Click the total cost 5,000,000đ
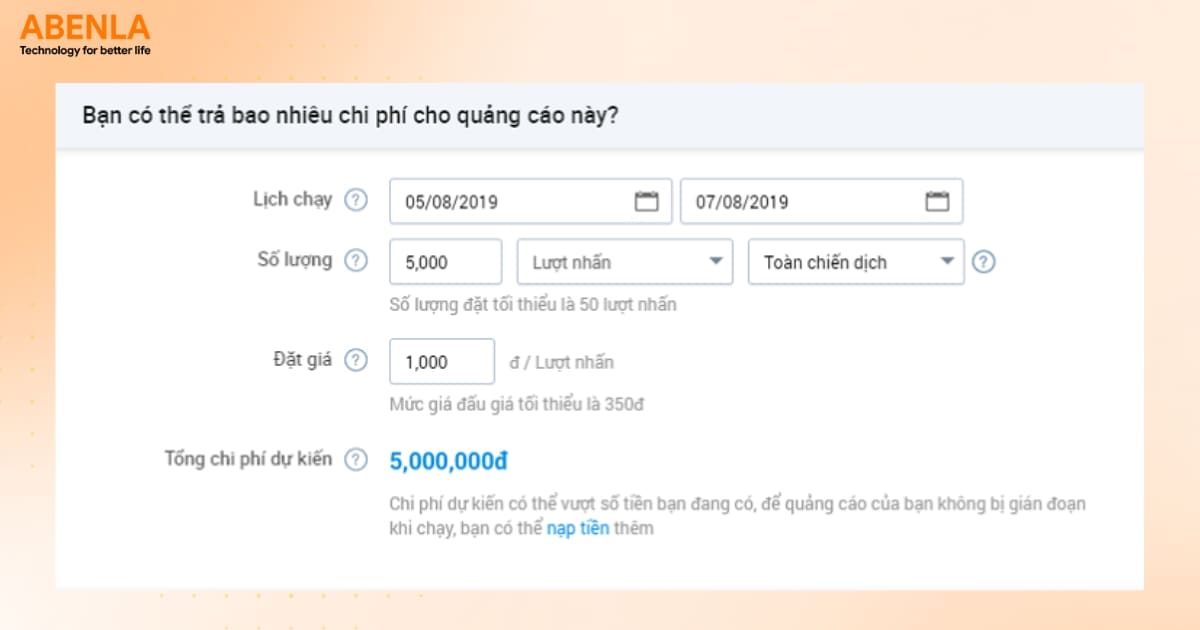Viewport: 1200px width, 630px height. [x=449, y=461]
